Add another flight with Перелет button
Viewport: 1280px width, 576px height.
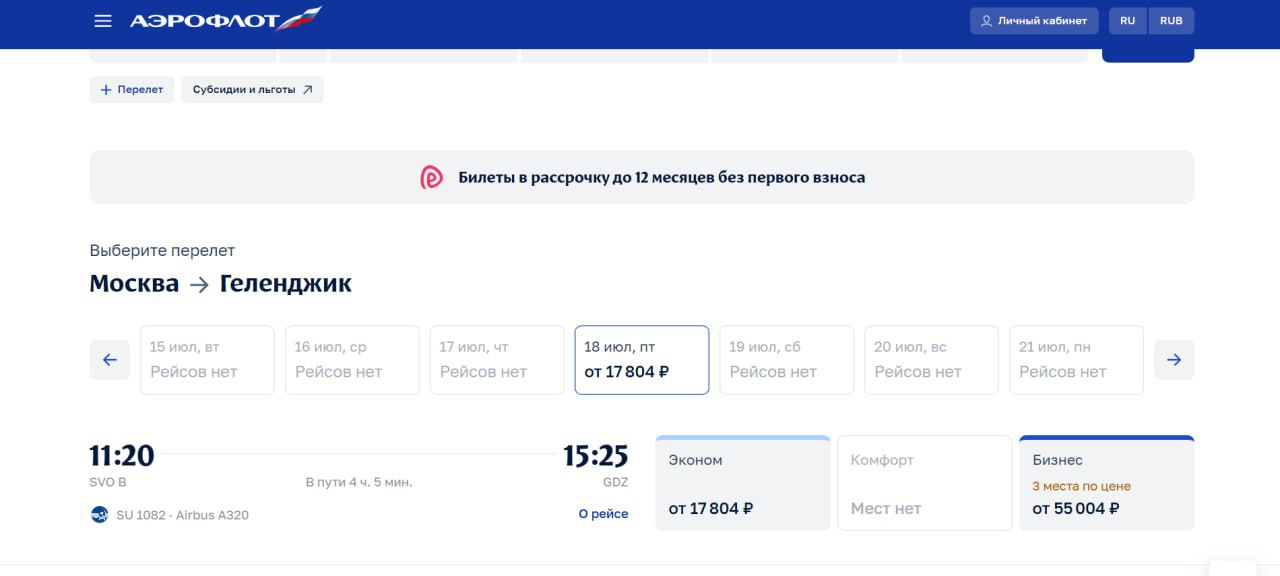pyautogui.click(x=132, y=89)
